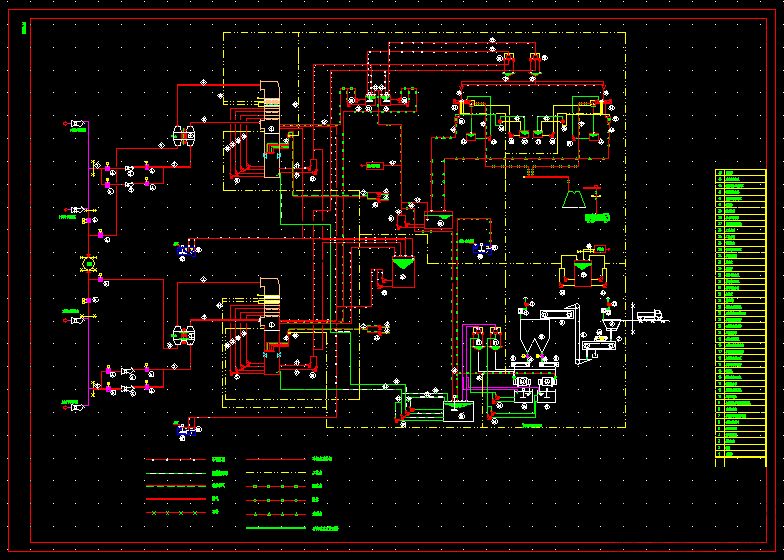Select the left white motor above the mixing tanks
784x560 pixels.
(x=522, y=382)
